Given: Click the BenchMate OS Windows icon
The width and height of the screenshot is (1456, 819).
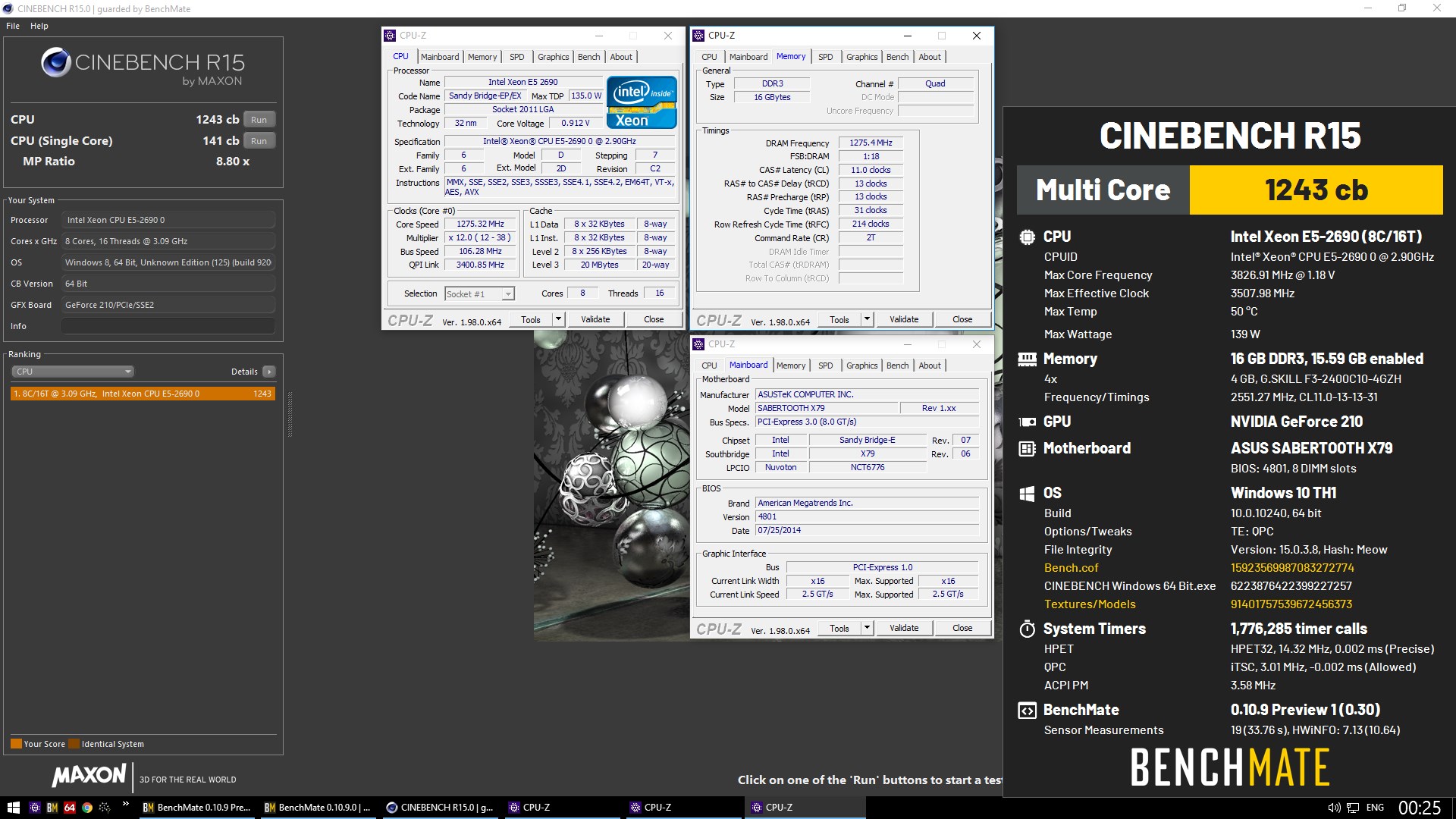Looking at the screenshot, I should (x=1027, y=494).
